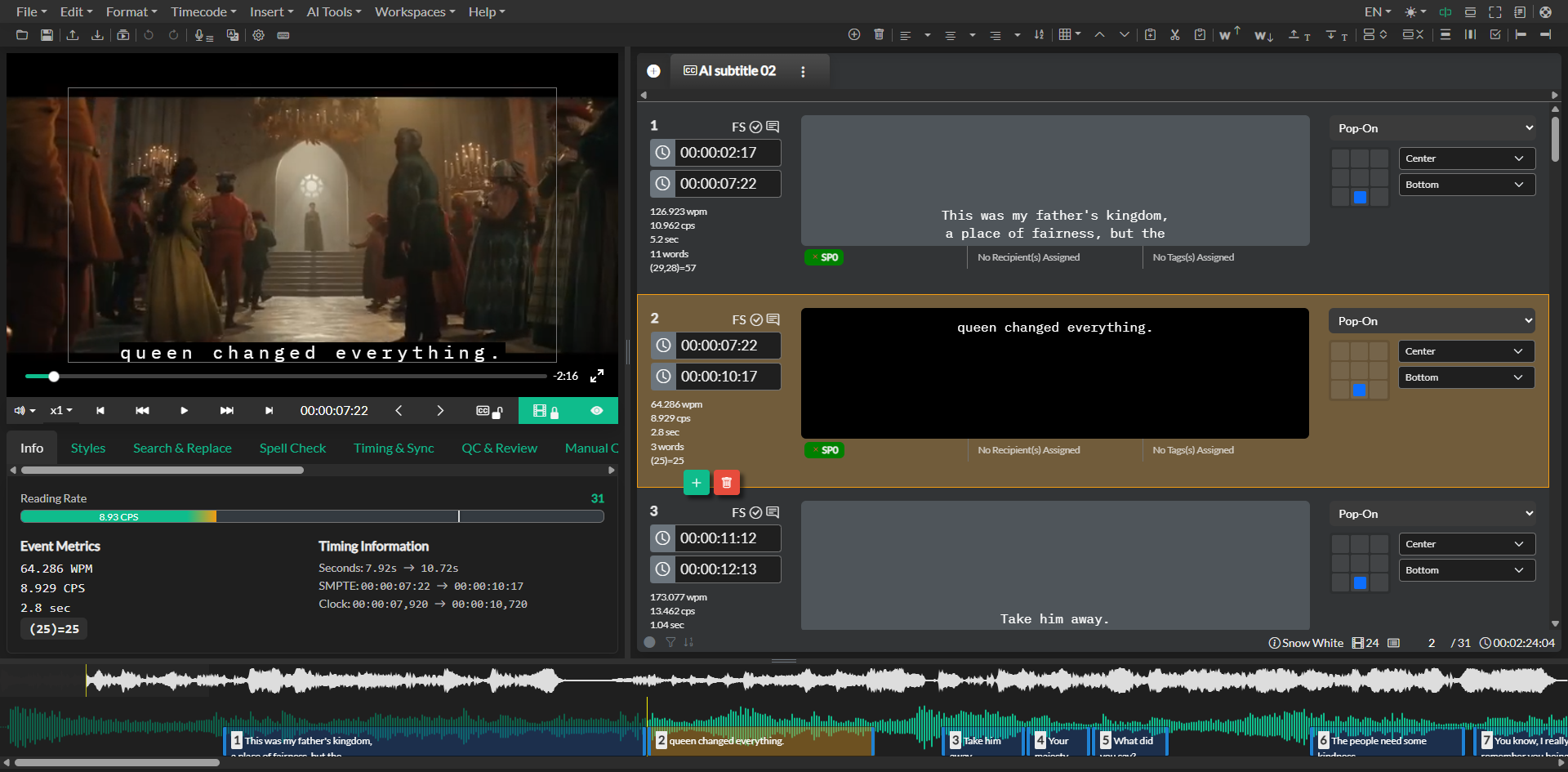Image resolution: width=1568 pixels, height=772 pixels.
Task: Play the video with the play button
Action: [x=185, y=411]
